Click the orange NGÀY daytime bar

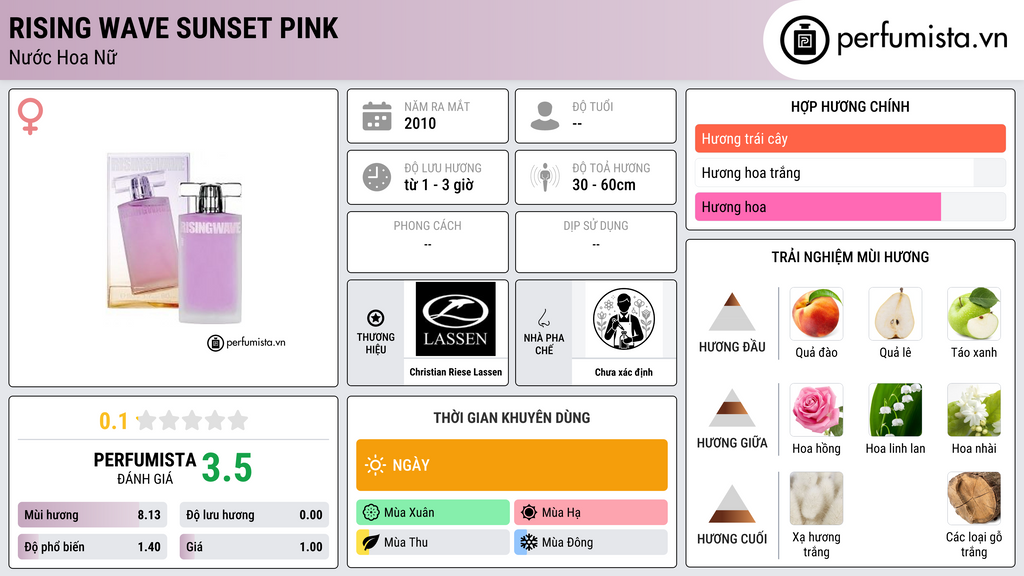(512, 465)
